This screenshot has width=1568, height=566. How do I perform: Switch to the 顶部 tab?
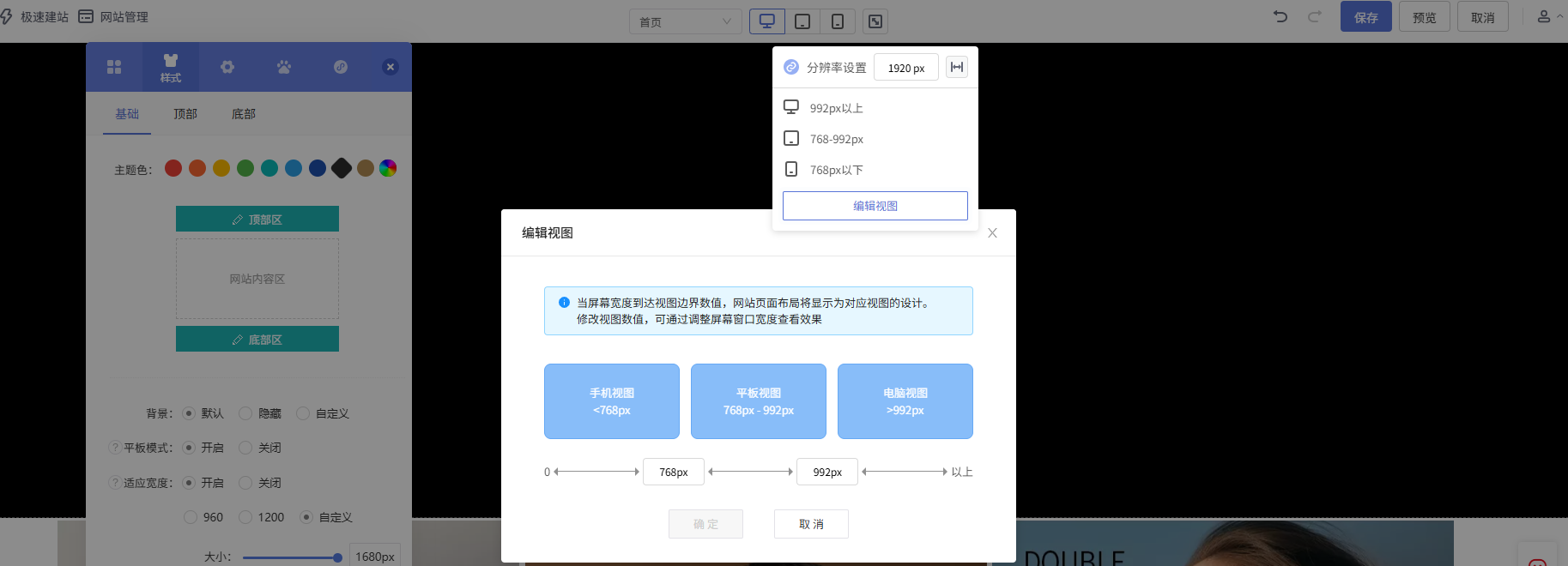click(x=185, y=114)
